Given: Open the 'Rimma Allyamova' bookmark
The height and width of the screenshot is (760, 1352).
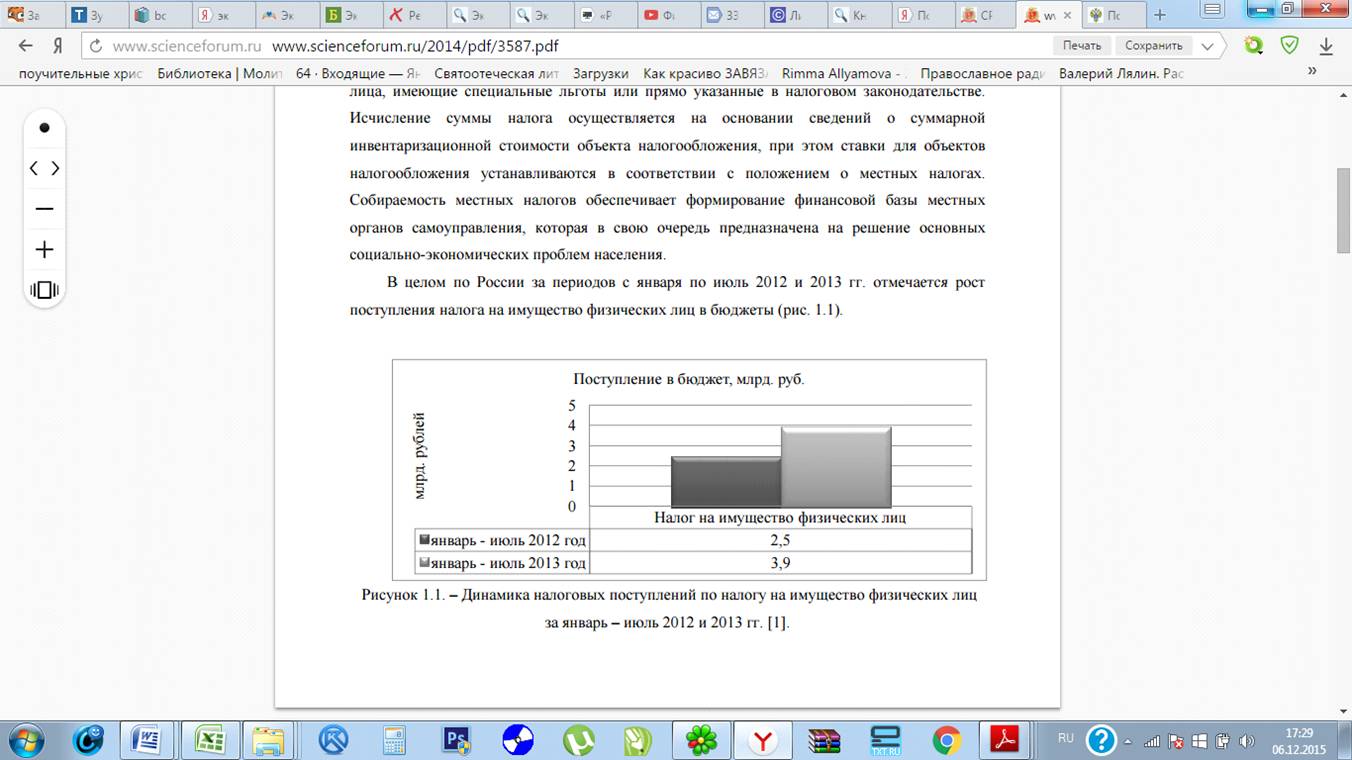Looking at the screenshot, I should (x=844, y=73).
